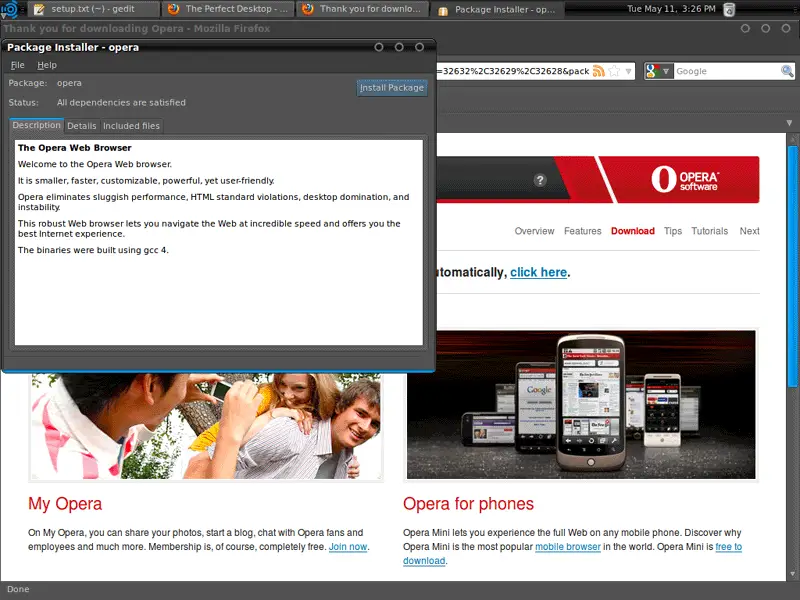
Task: Switch to setup.txt gedit taskbar item
Action: pos(92,9)
